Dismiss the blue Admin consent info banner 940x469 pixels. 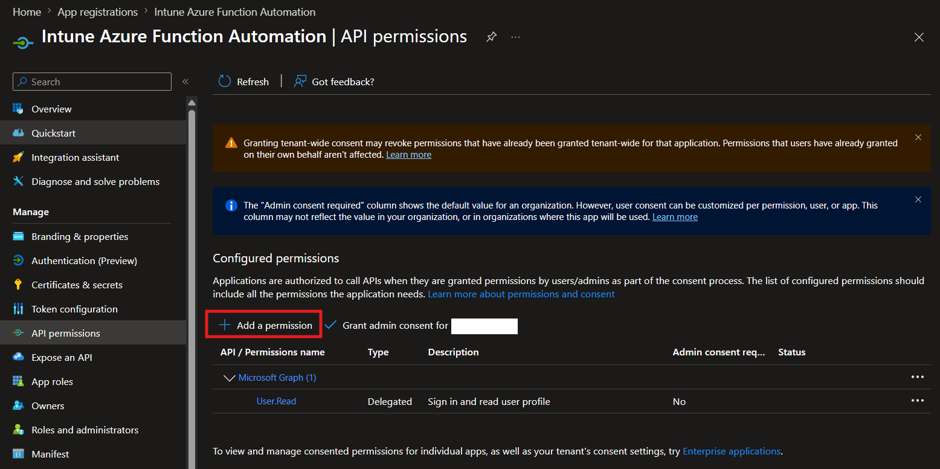point(918,200)
